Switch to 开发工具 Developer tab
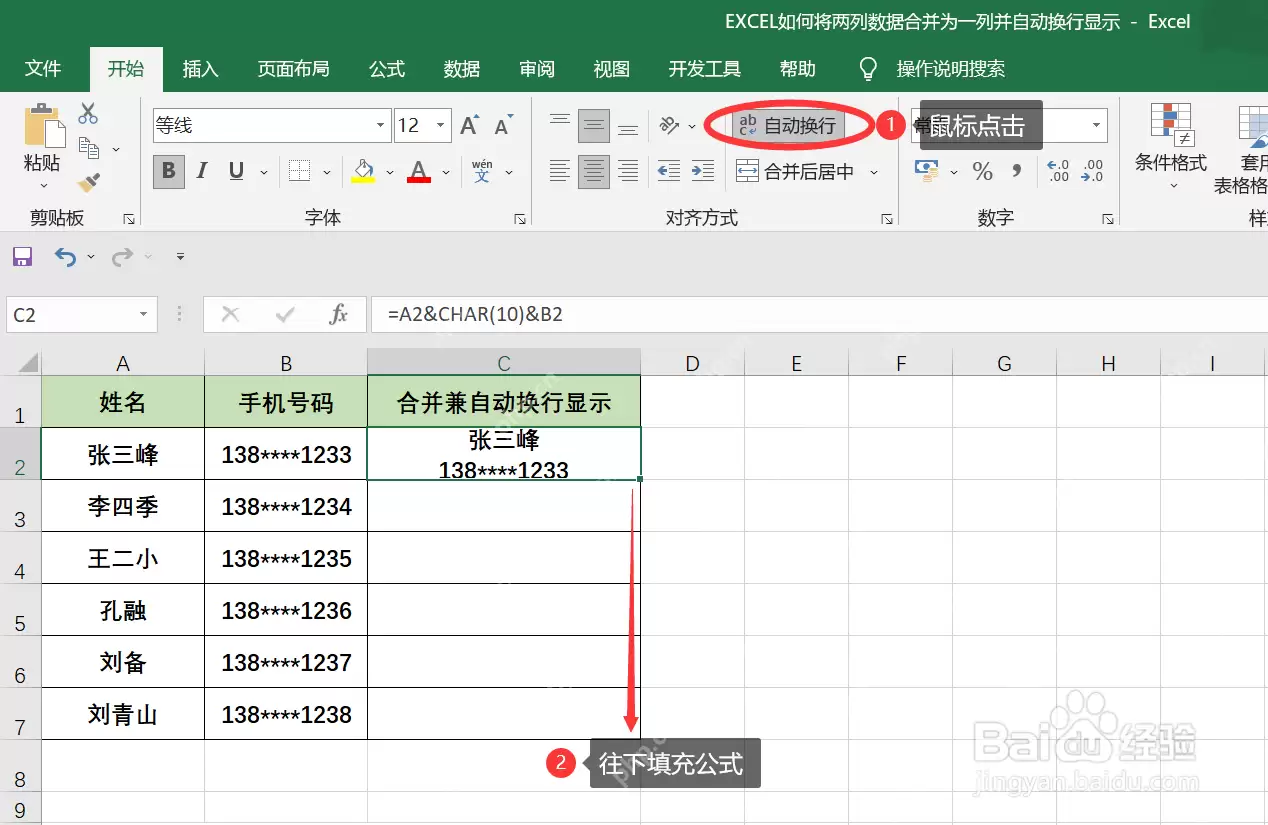1268x825 pixels. [x=705, y=69]
